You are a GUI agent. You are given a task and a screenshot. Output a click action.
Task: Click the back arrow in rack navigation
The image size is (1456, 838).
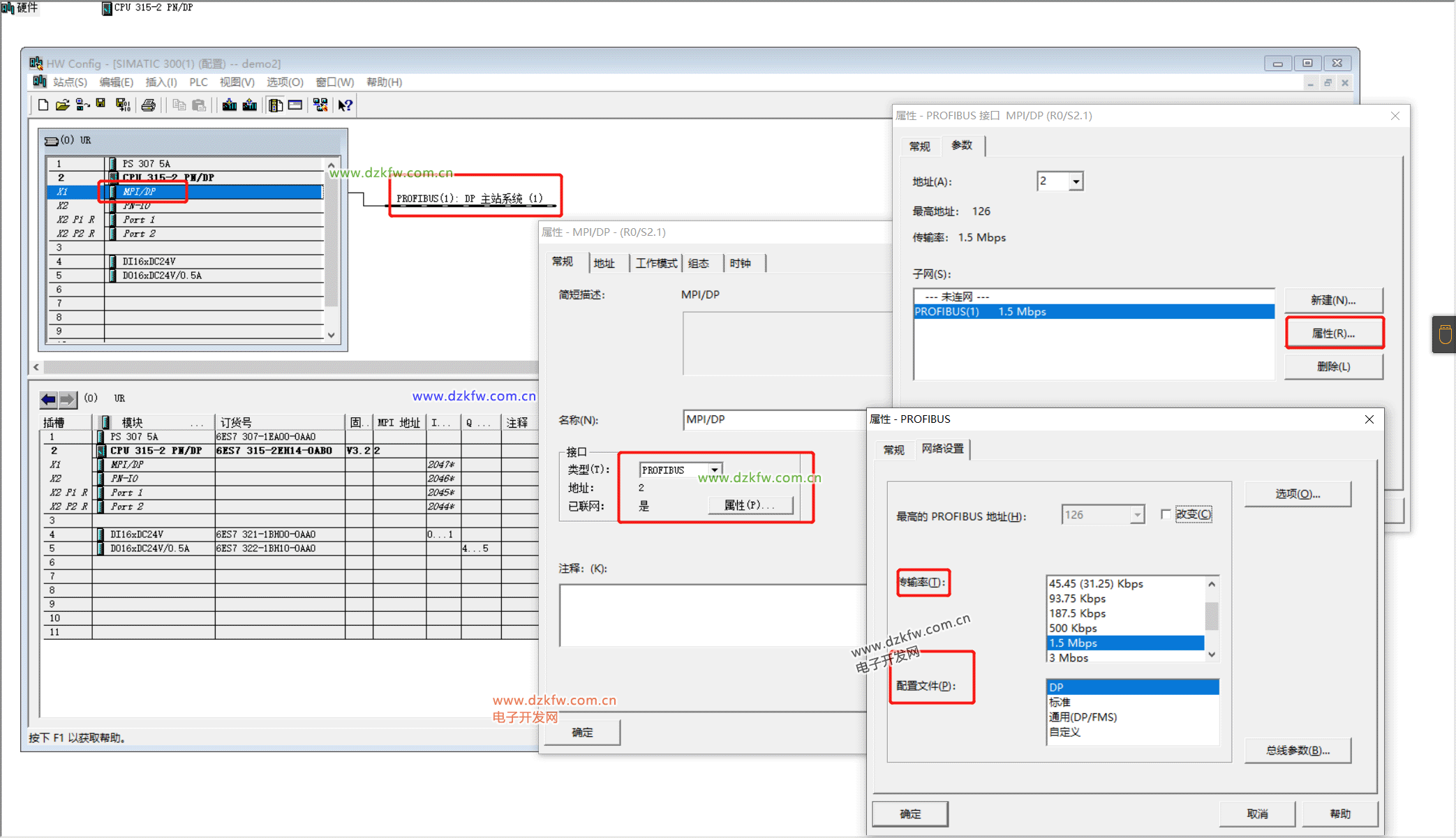coord(48,399)
